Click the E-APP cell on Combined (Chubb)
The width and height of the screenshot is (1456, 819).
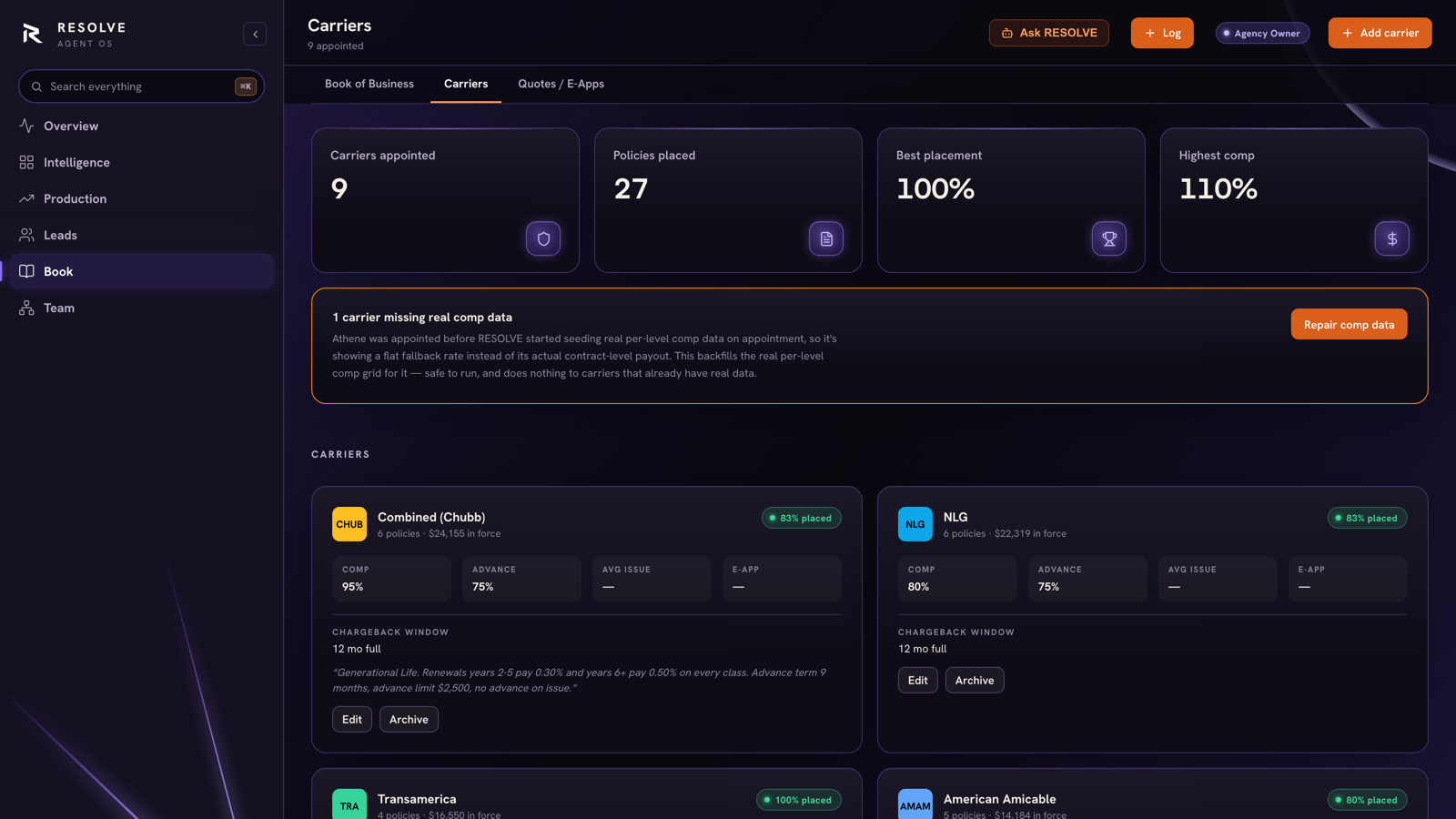pyautogui.click(x=782, y=579)
